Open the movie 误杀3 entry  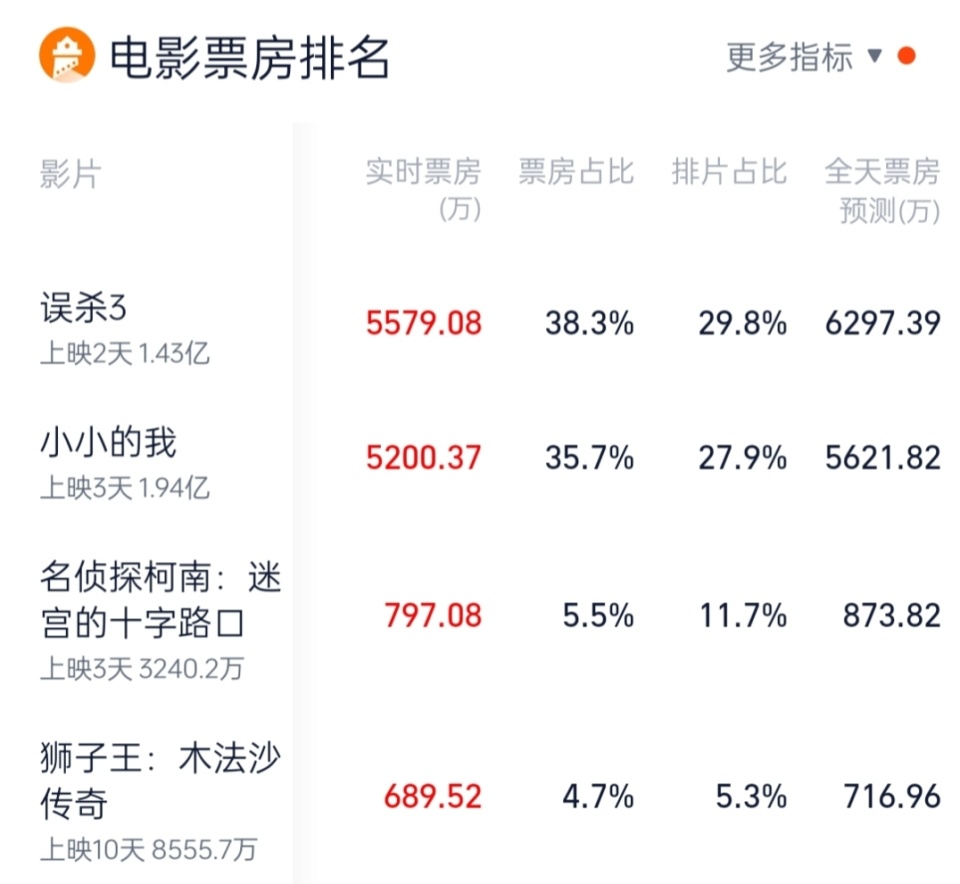point(83,307)
